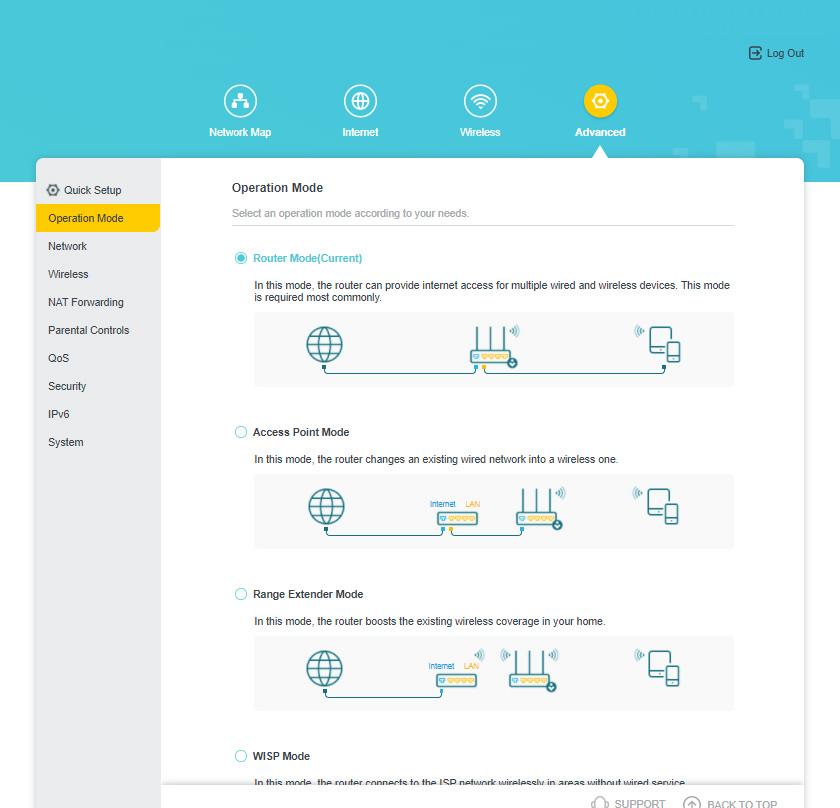Viewport: 840px width, 808px height.
Task: Expand the System sidebar section
Action: click(66, 442)
